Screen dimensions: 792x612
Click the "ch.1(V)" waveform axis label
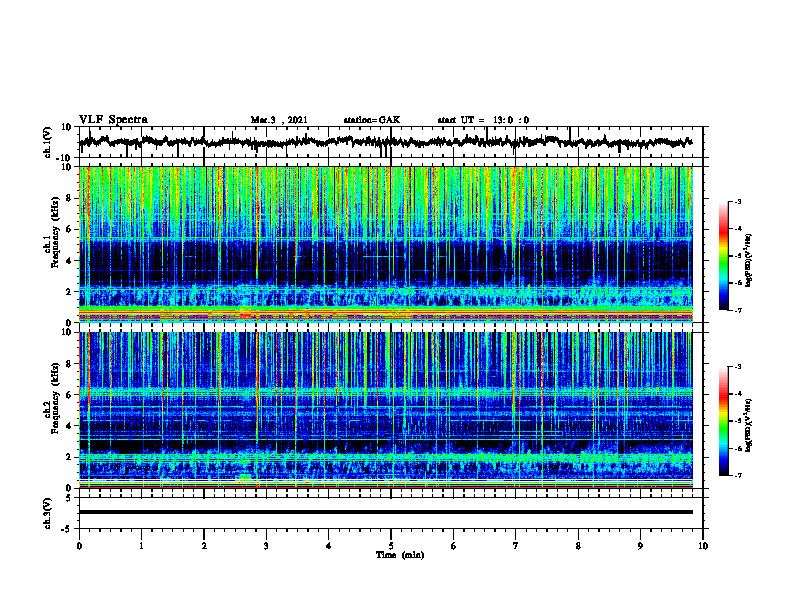tap(47, 142)
